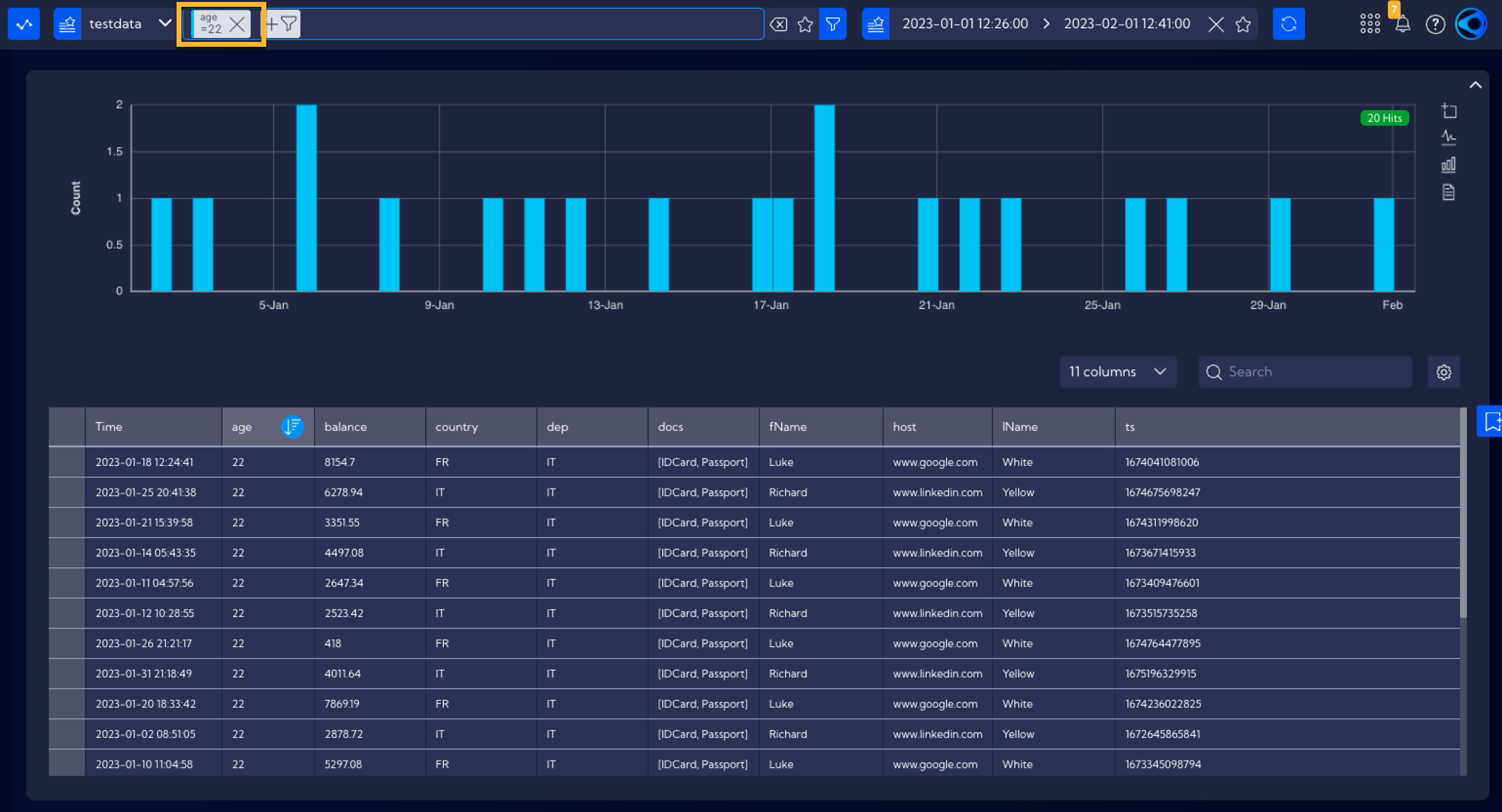This screenshot has width=1502, height=812.
Task: Expand row 2023-01-11 04:57:56
Action: (x=67, y=583)
